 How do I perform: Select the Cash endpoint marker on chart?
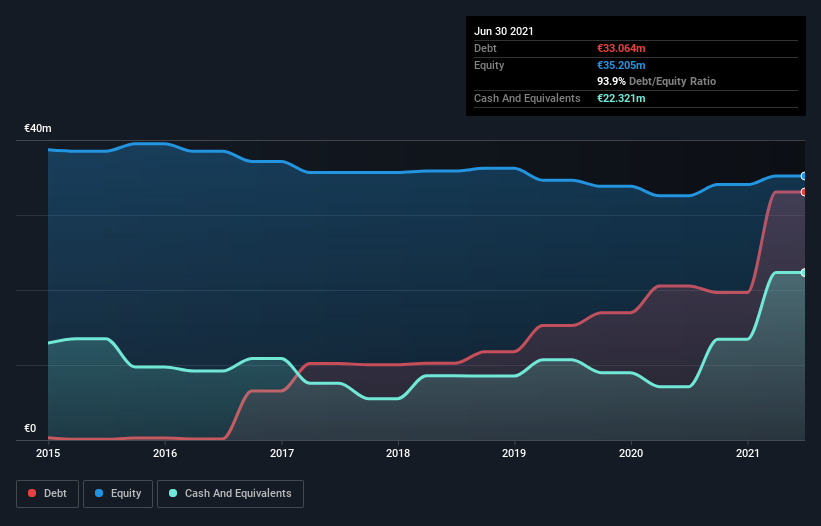(x=803, y=273)
